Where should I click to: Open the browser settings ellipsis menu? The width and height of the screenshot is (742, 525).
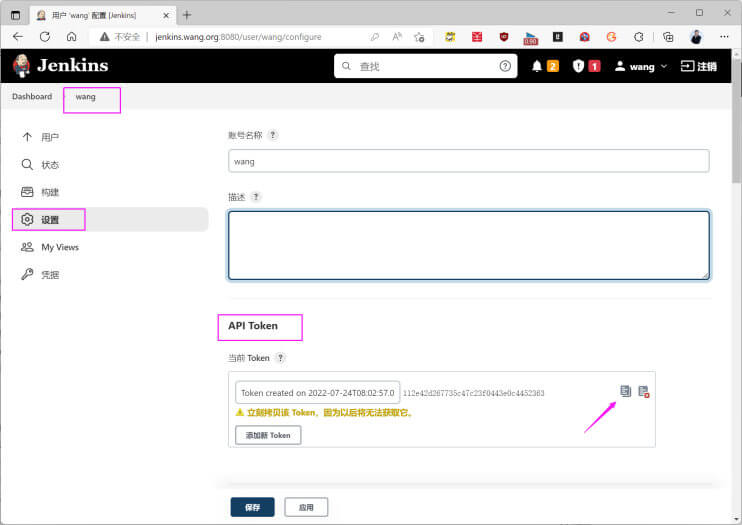pos(724,36)
